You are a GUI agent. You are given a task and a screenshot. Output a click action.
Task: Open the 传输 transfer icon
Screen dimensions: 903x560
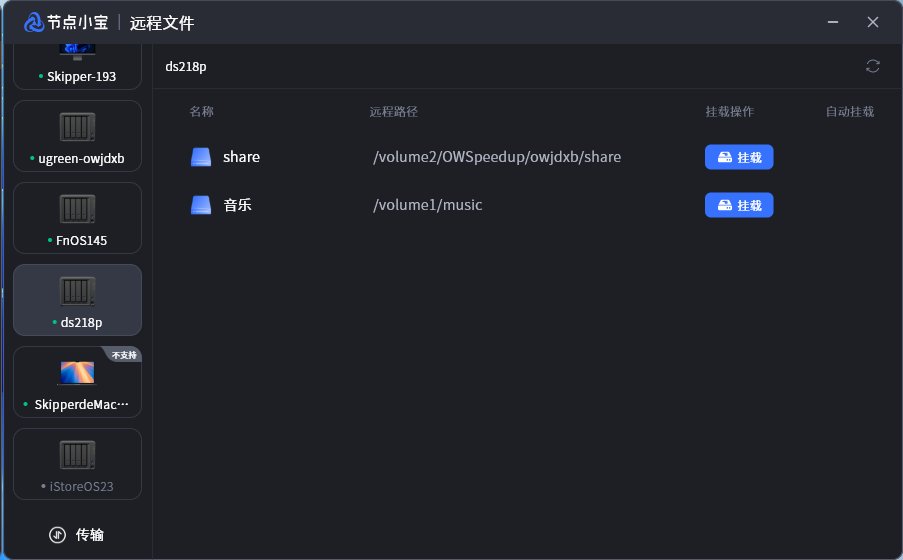pyautogui.click(x=57, y=535)
